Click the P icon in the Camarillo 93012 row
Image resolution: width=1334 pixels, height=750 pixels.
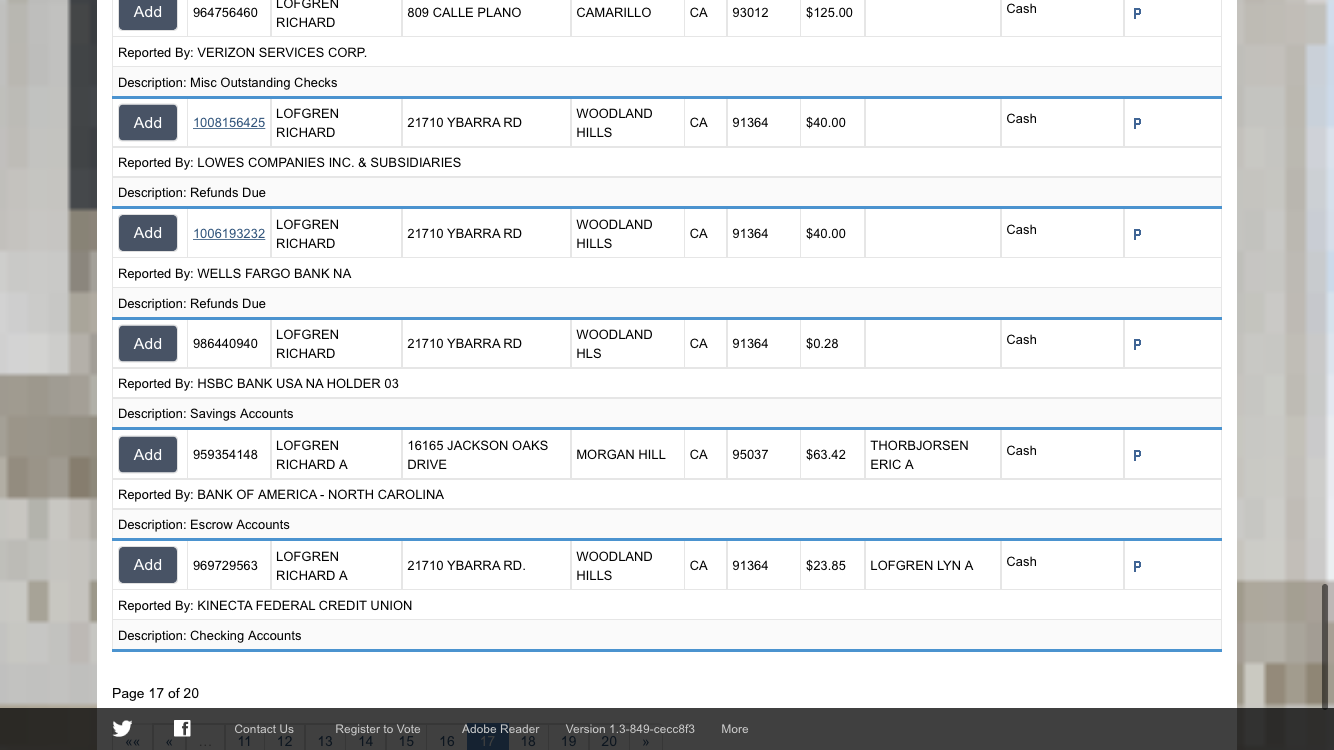click(x=1137, y=14)
